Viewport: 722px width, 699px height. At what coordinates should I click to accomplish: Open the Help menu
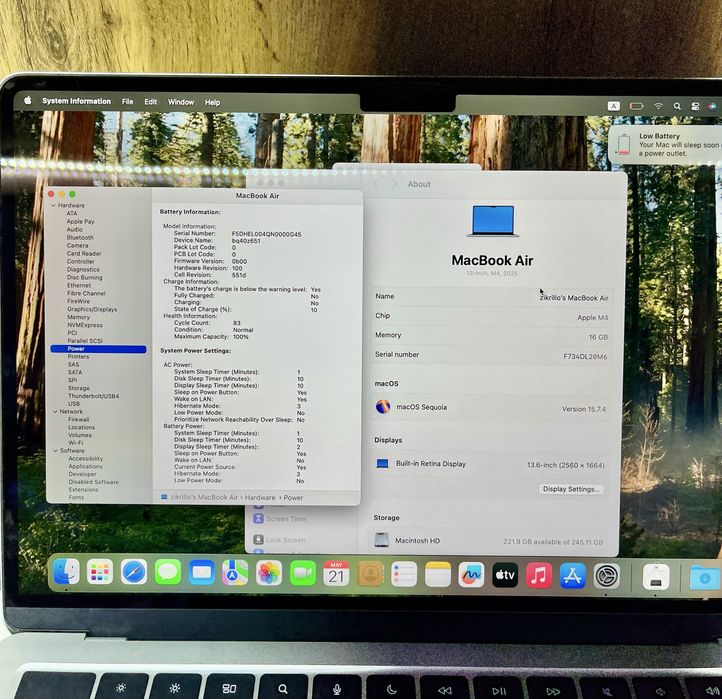tap(212, 102)
